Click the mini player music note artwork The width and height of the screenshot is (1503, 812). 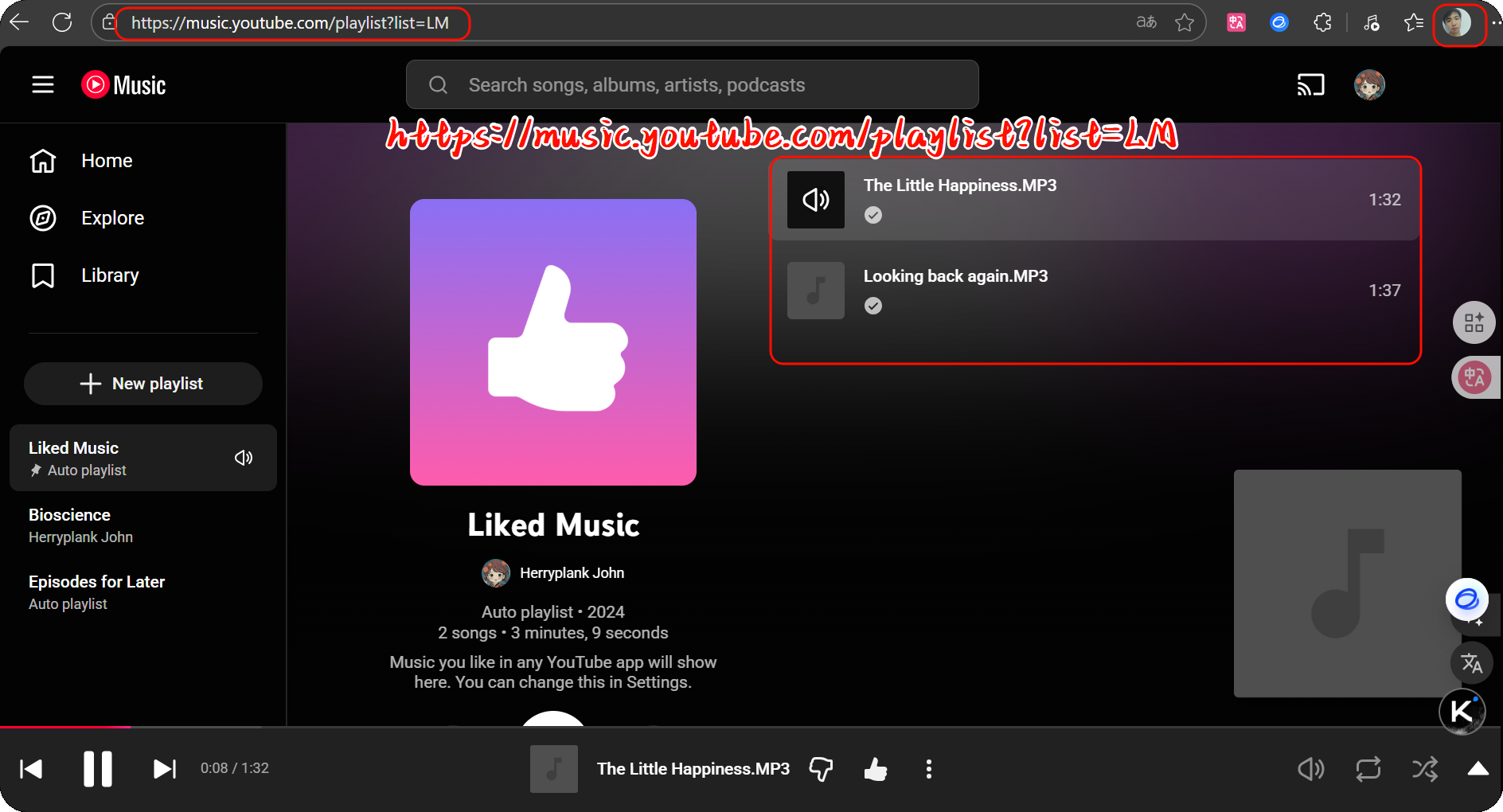[x=1348, y=584]
